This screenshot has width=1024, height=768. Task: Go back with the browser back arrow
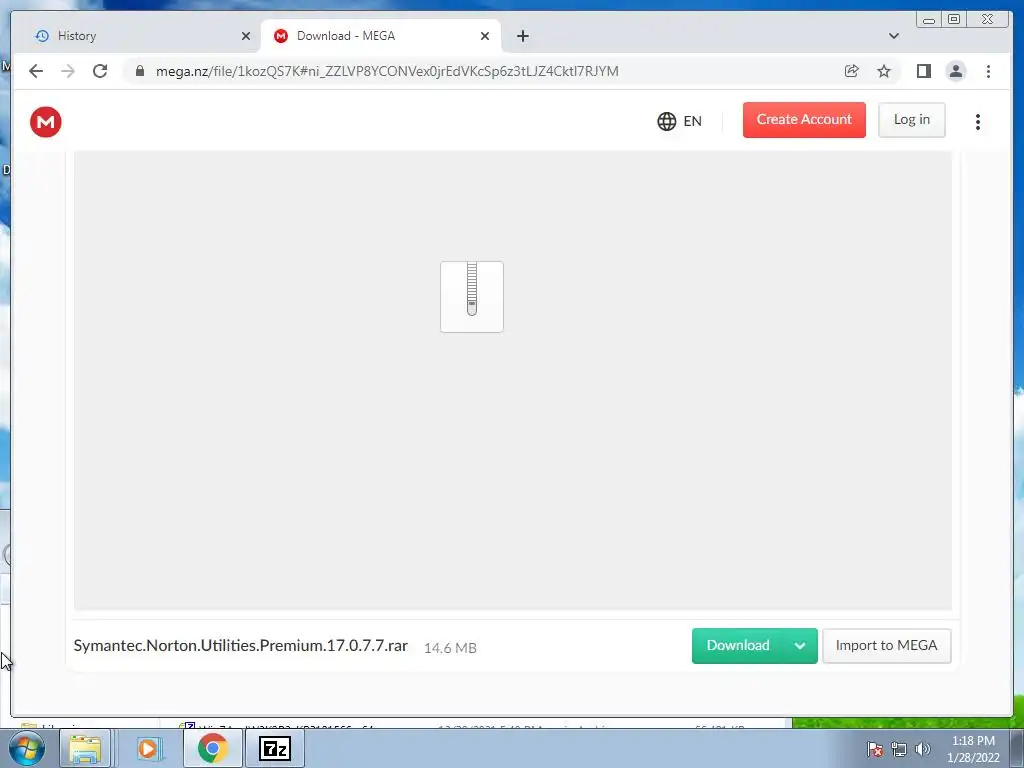coord(36,71)
